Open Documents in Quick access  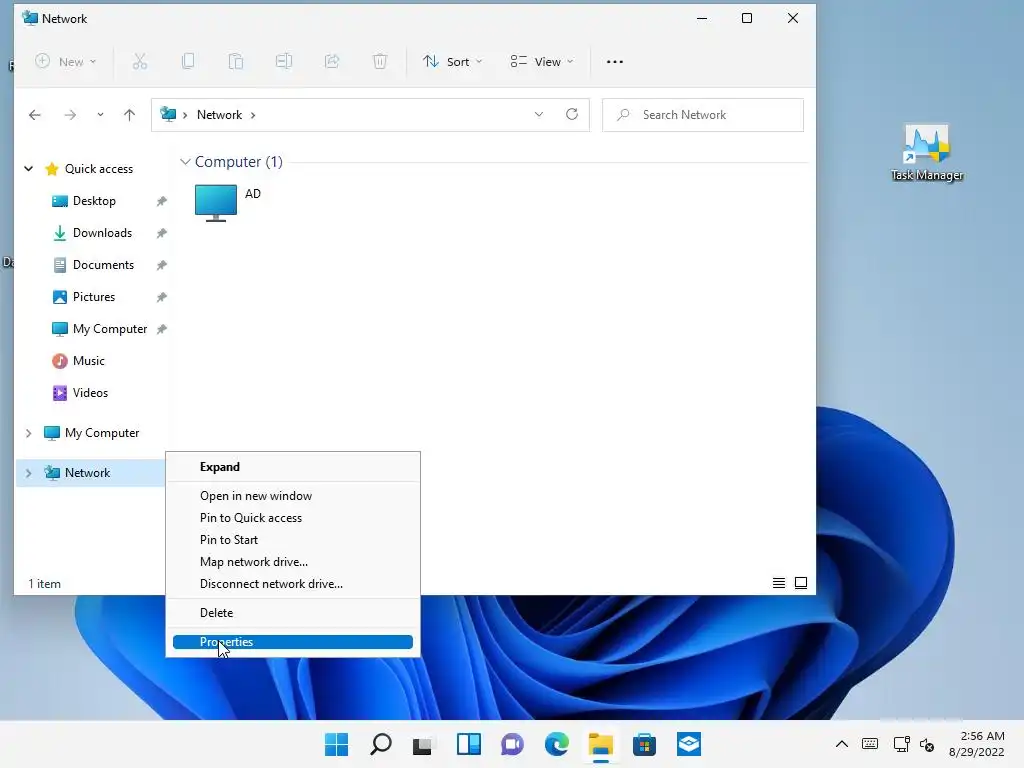(x=103, y=264)
